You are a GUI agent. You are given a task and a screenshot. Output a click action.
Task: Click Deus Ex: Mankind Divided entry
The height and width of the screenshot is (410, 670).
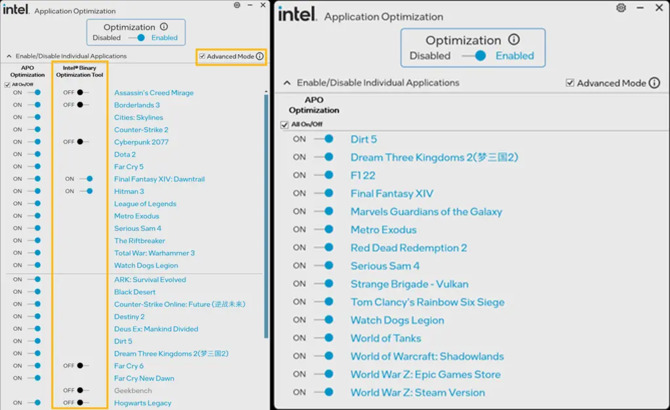[156, 329]
